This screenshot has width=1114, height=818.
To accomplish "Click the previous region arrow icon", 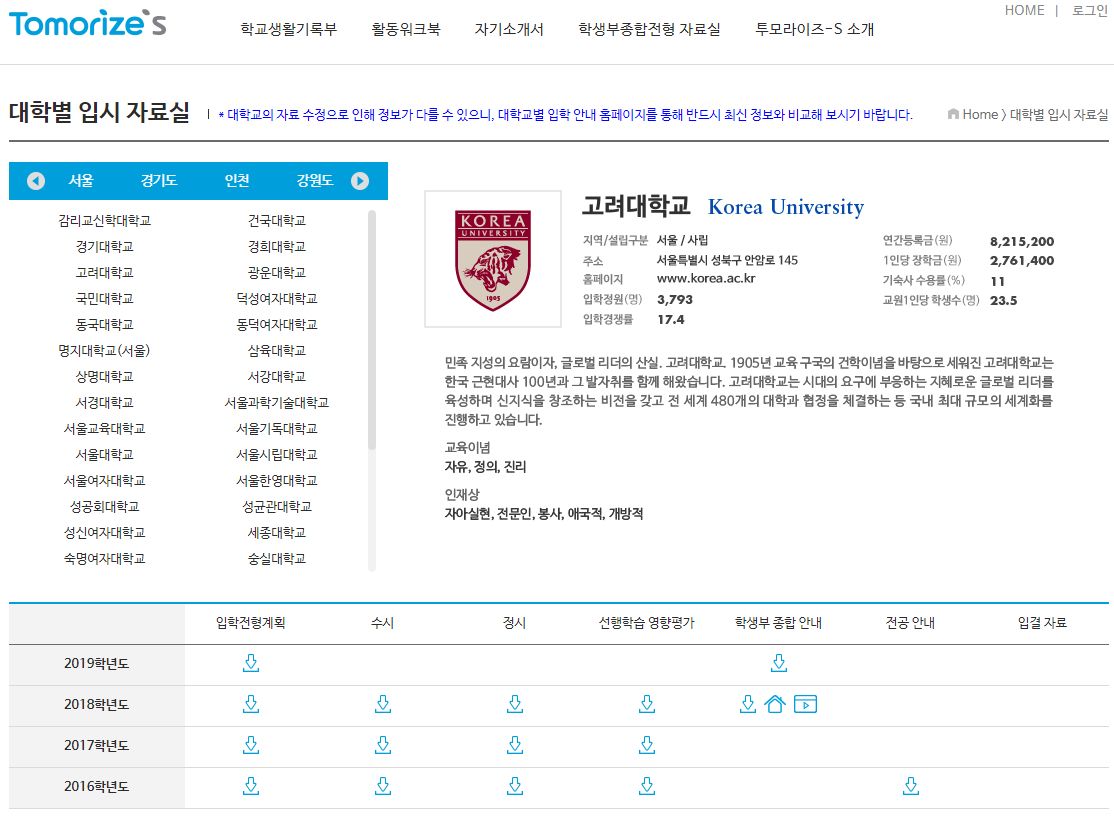I will point(36,181).
